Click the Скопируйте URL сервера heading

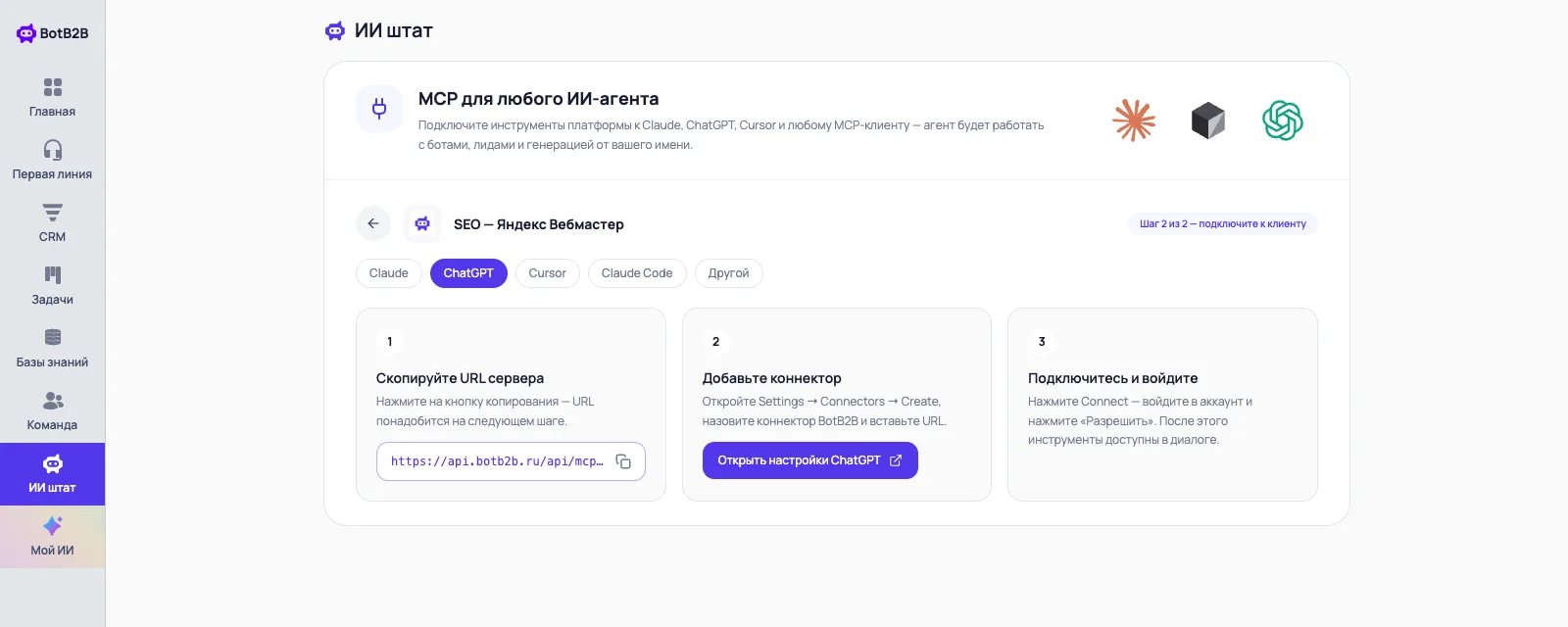460,378
